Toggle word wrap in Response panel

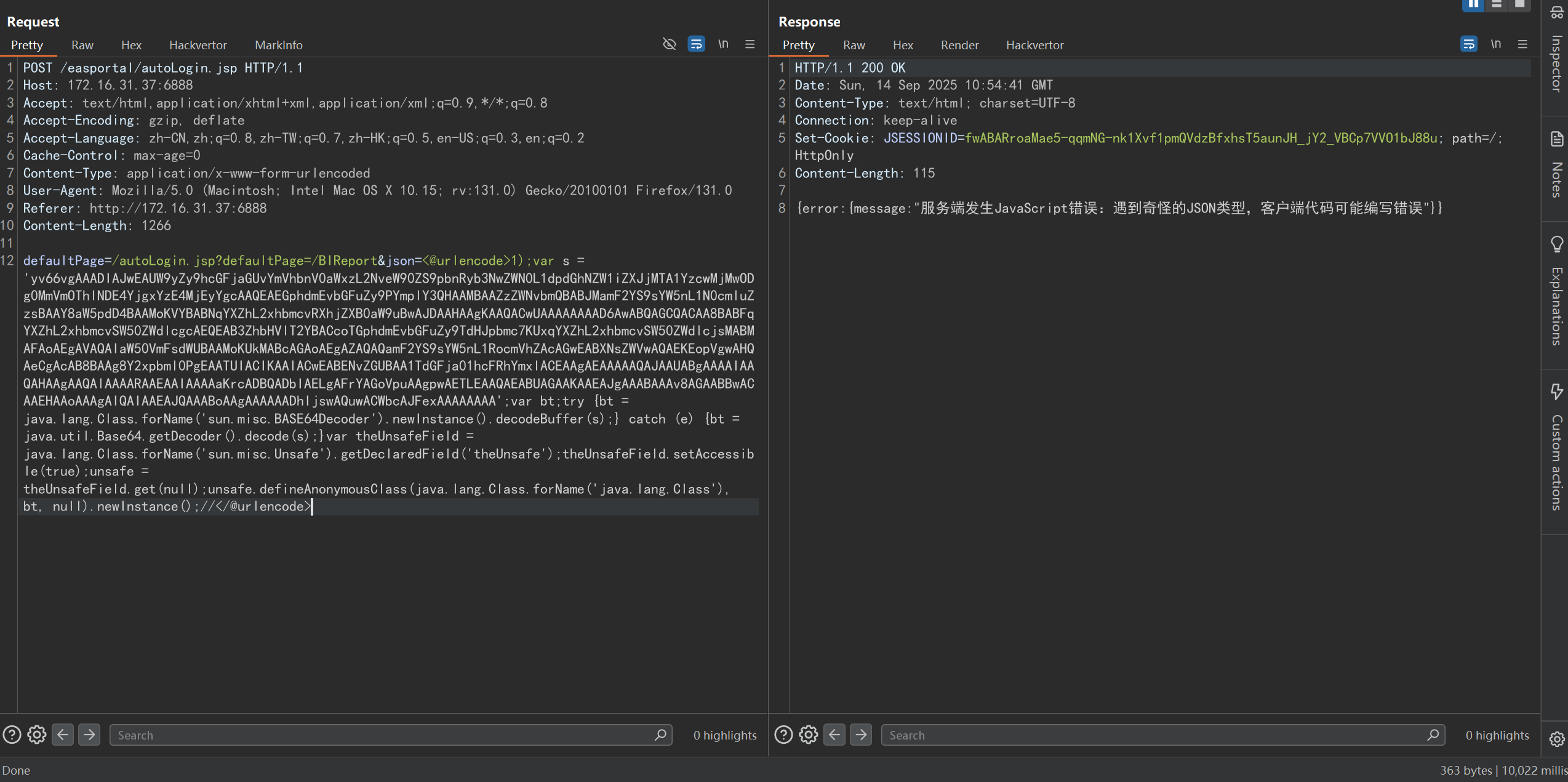(x=1468, y=44)
